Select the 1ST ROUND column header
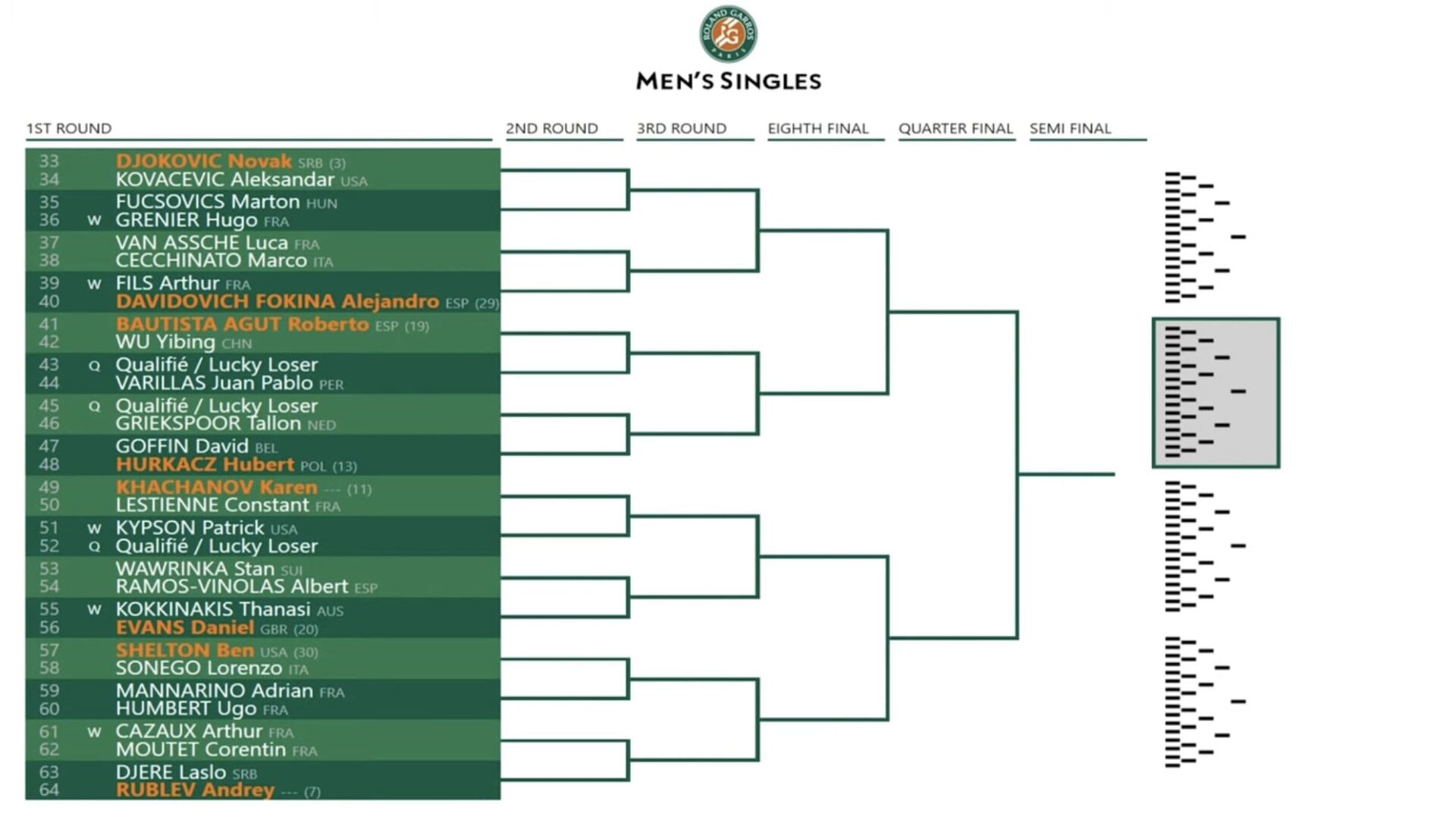 click(69, 128)
